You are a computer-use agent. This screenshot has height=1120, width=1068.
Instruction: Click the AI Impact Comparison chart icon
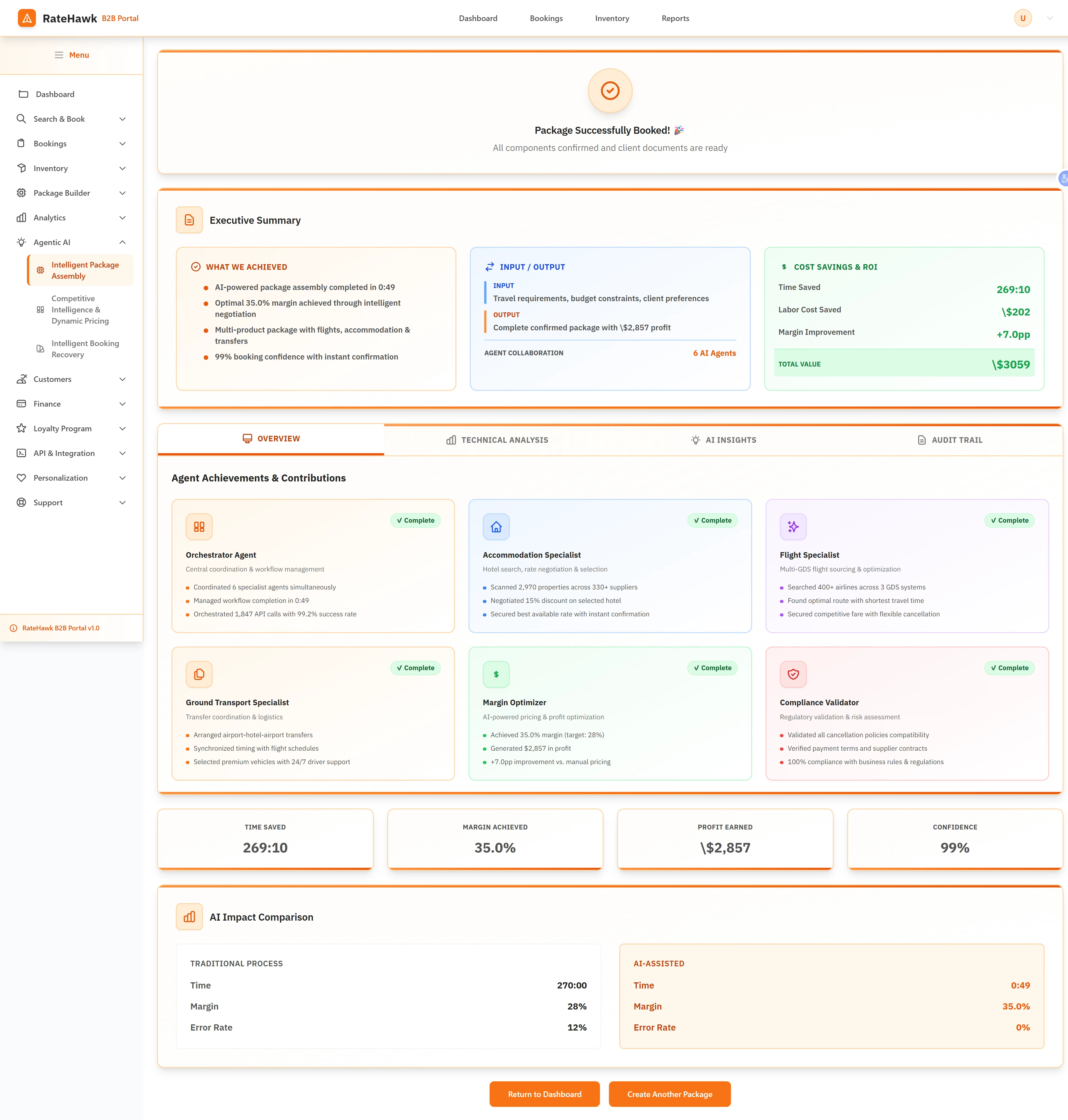[189, 916]
